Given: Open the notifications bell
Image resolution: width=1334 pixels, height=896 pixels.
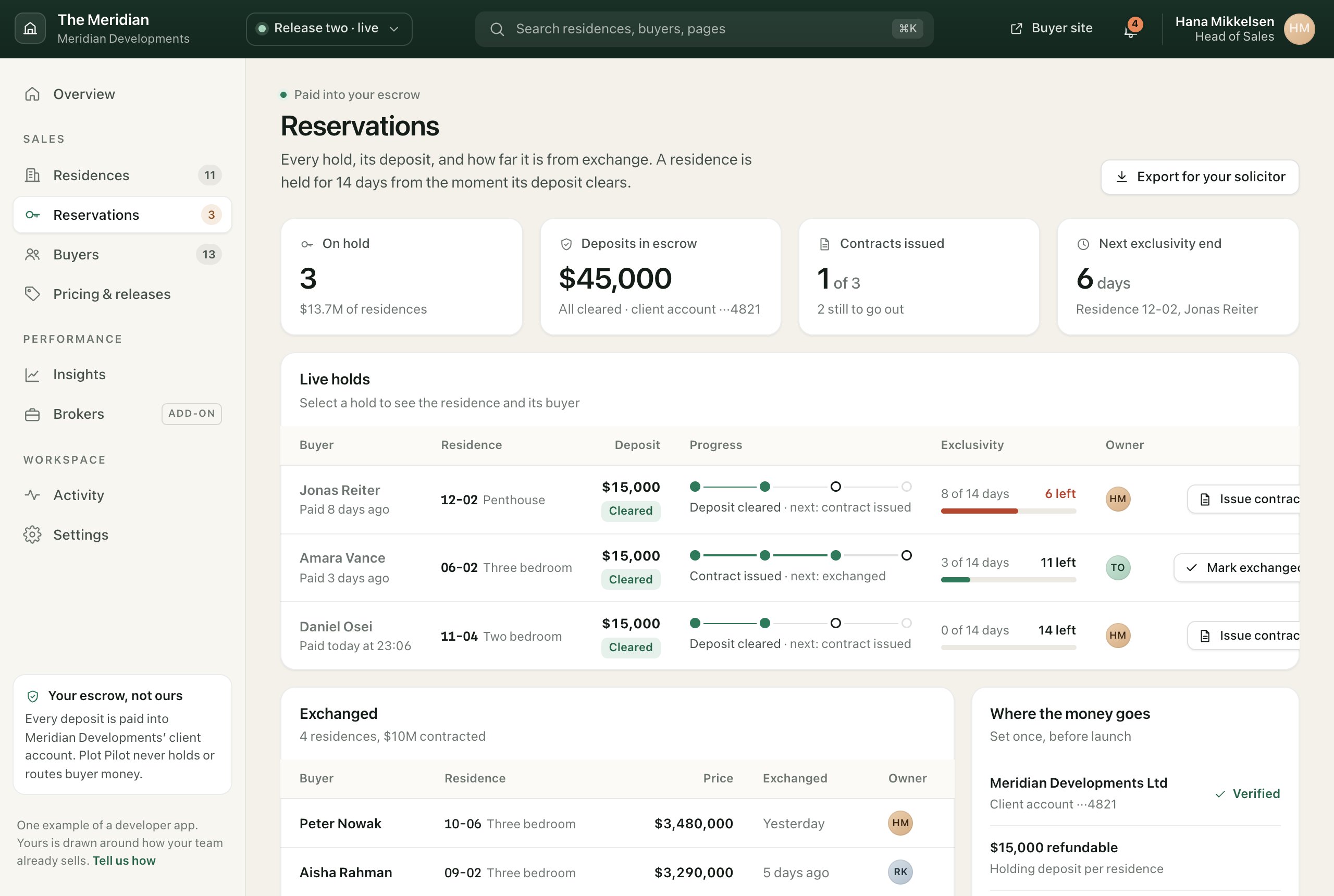Looking at the screenshot, I should coord(1130,29).
